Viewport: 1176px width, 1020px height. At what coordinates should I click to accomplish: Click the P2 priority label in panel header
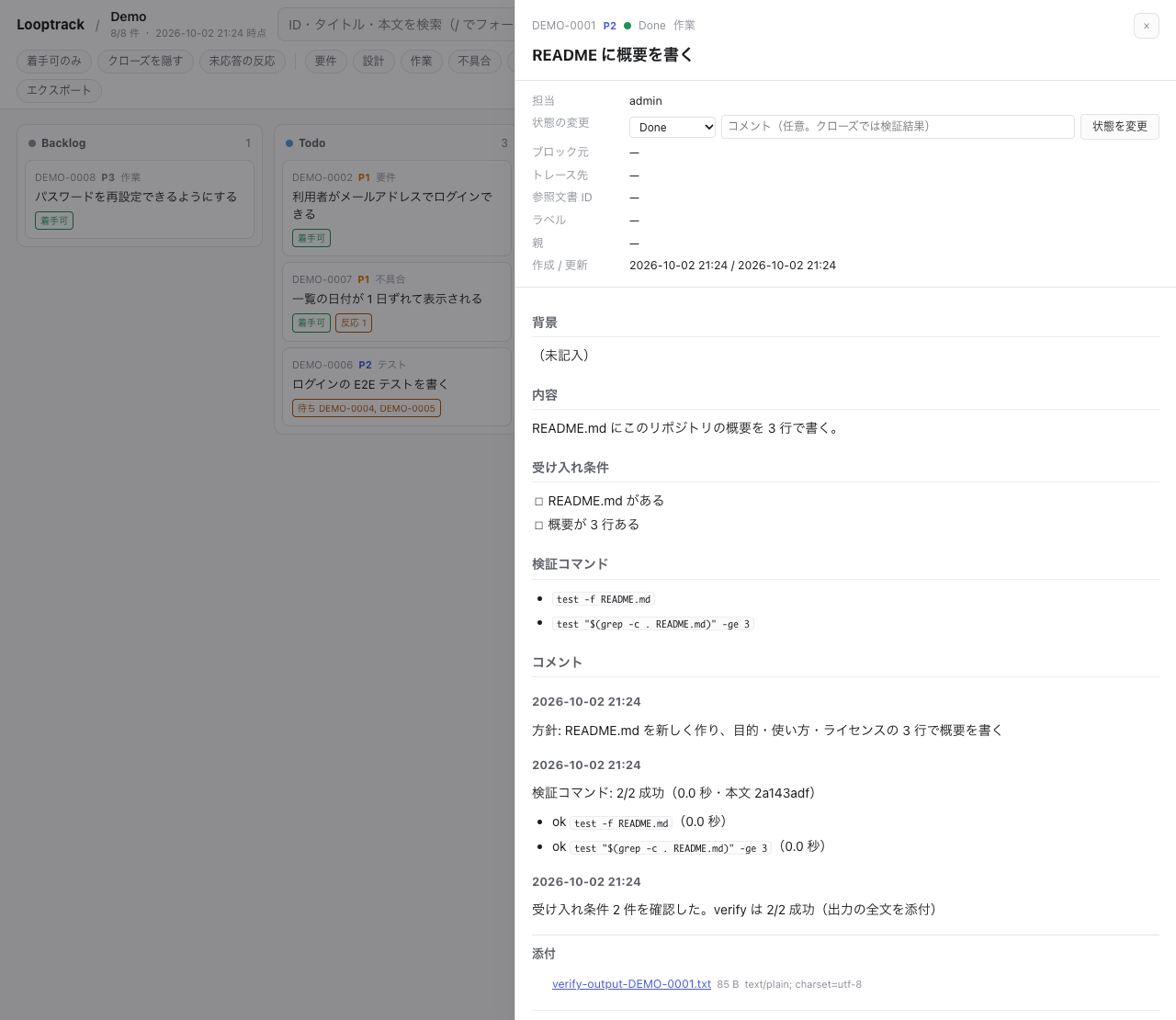click(610, 26)
